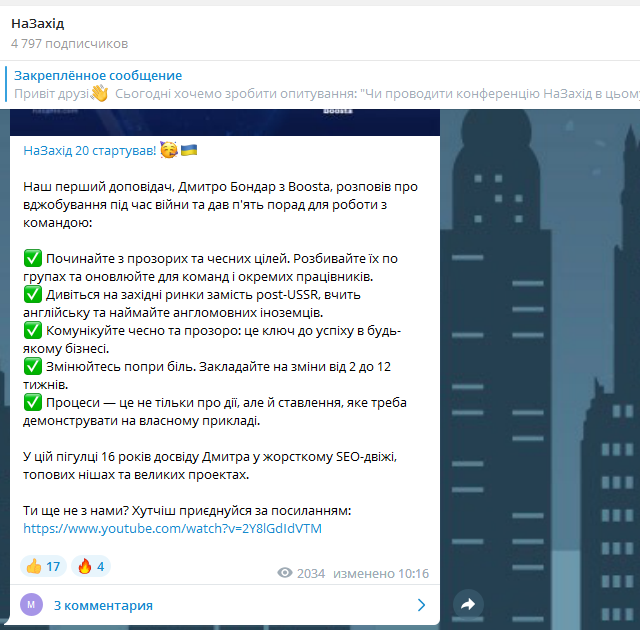Click the text топових нішах та великих проектах
This screenshot has width=640, height=630.
click(136, 475)
